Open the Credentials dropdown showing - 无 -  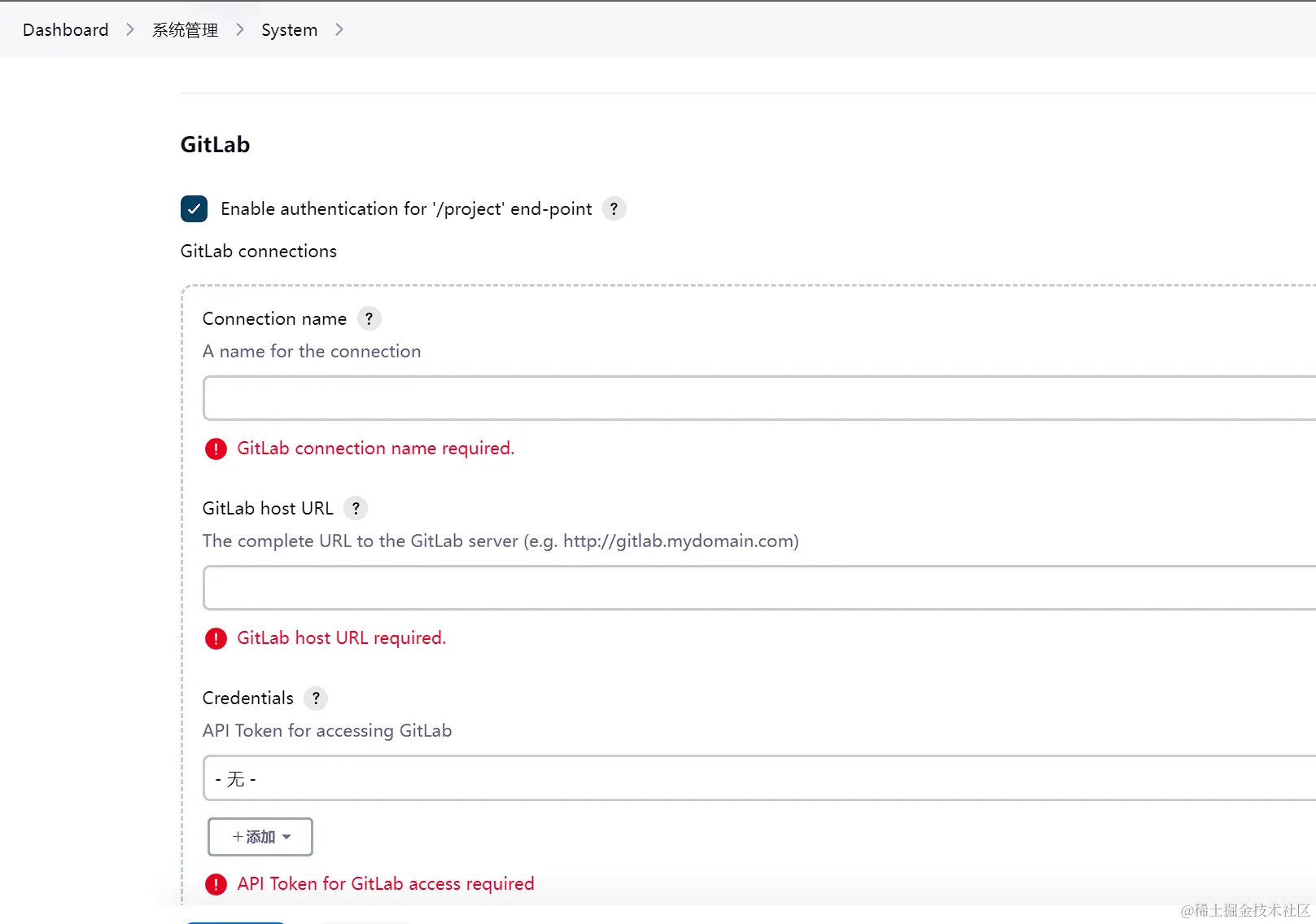759,778
